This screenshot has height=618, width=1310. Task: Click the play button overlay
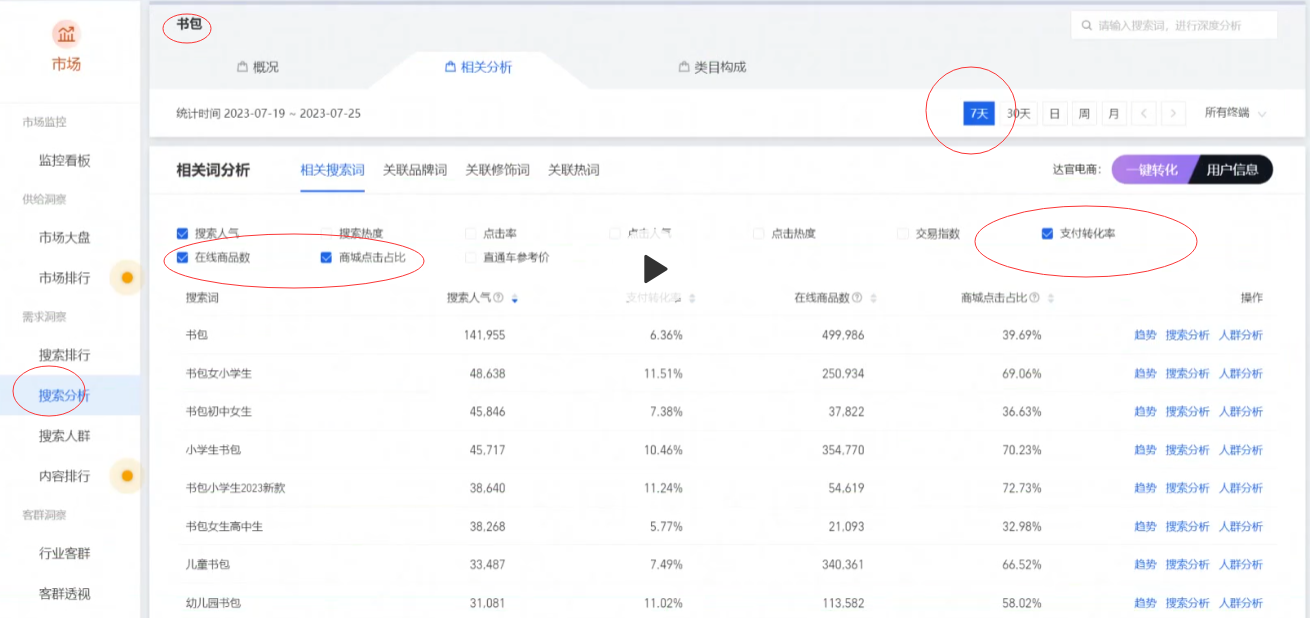click(654, 268)
